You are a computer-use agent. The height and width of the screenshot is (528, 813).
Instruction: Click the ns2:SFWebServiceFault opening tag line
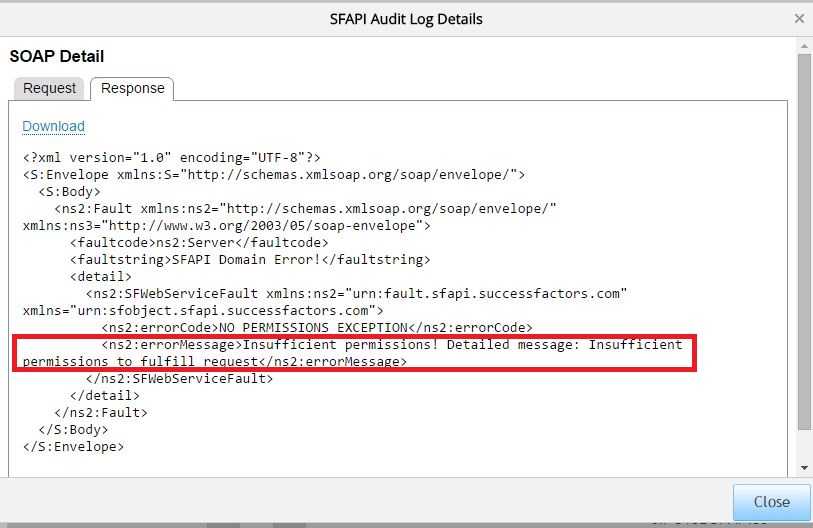tap(356, 294)
